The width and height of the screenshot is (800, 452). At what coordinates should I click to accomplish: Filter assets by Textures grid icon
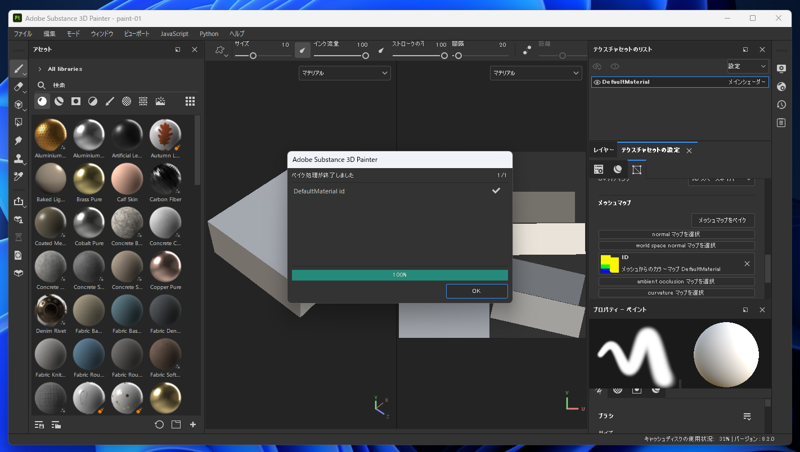coord(143,101)
